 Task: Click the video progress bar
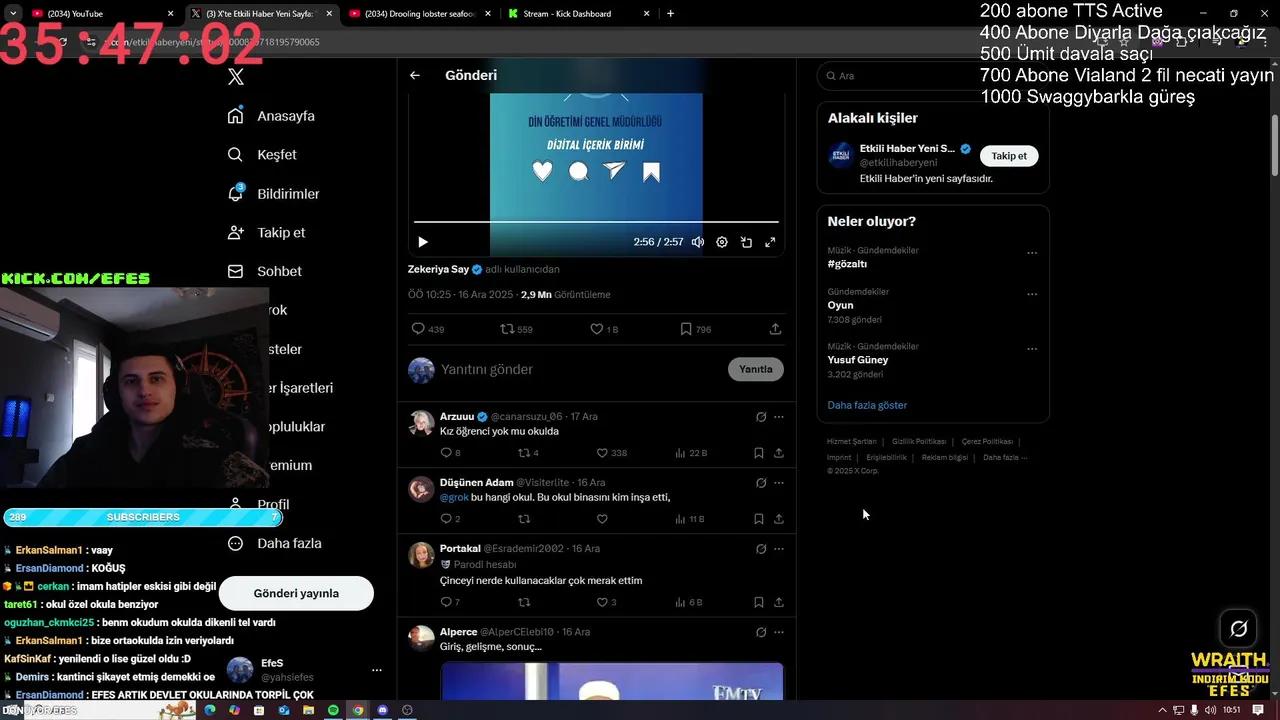tap(595, 221)
